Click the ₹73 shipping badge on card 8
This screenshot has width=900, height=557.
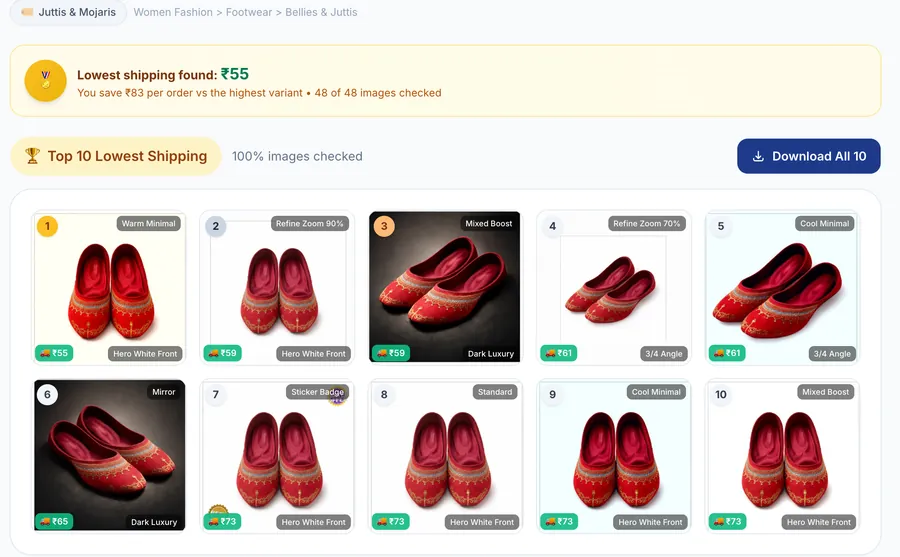point(391,521)
